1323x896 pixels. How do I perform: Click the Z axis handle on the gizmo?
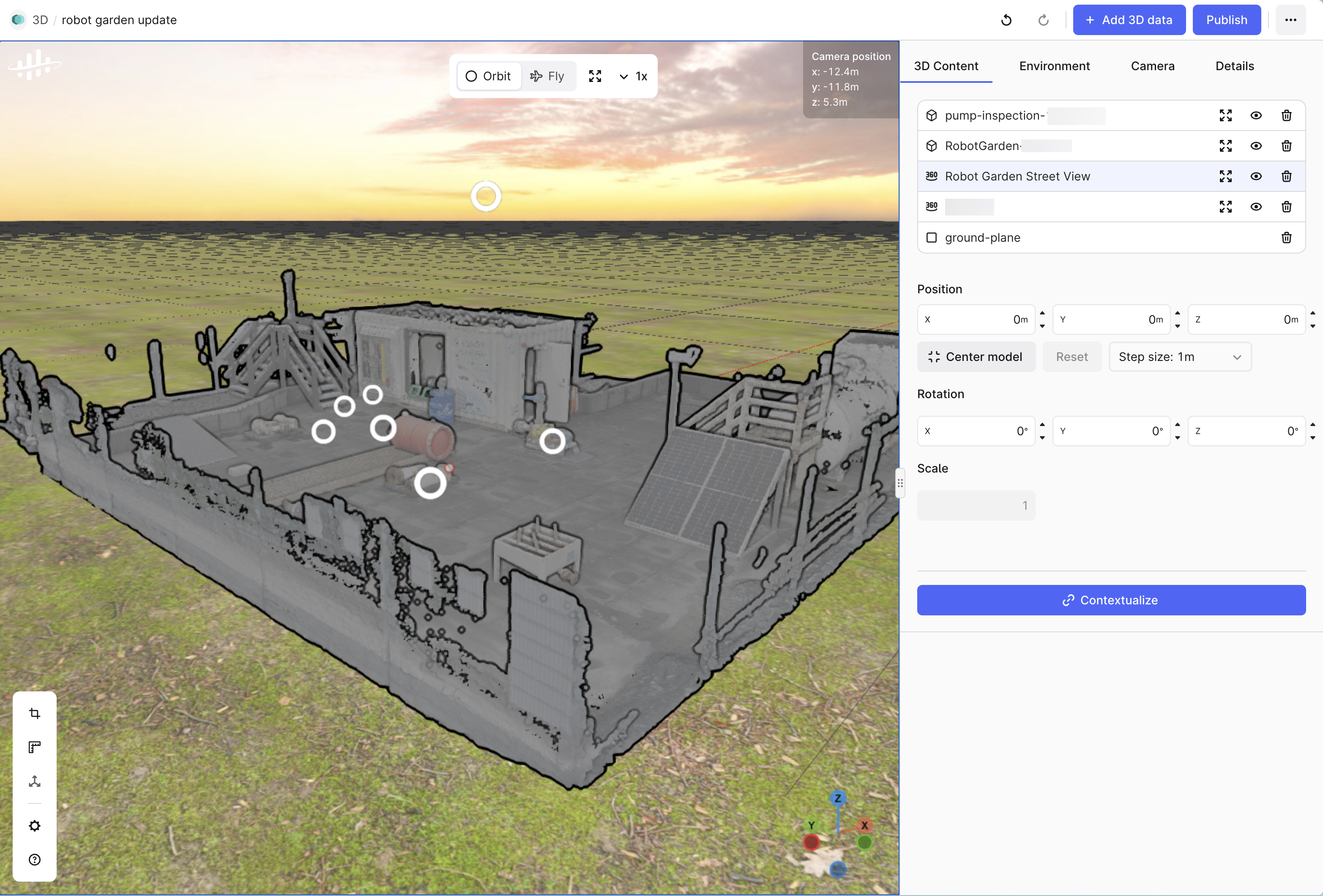tap(837, 798)
